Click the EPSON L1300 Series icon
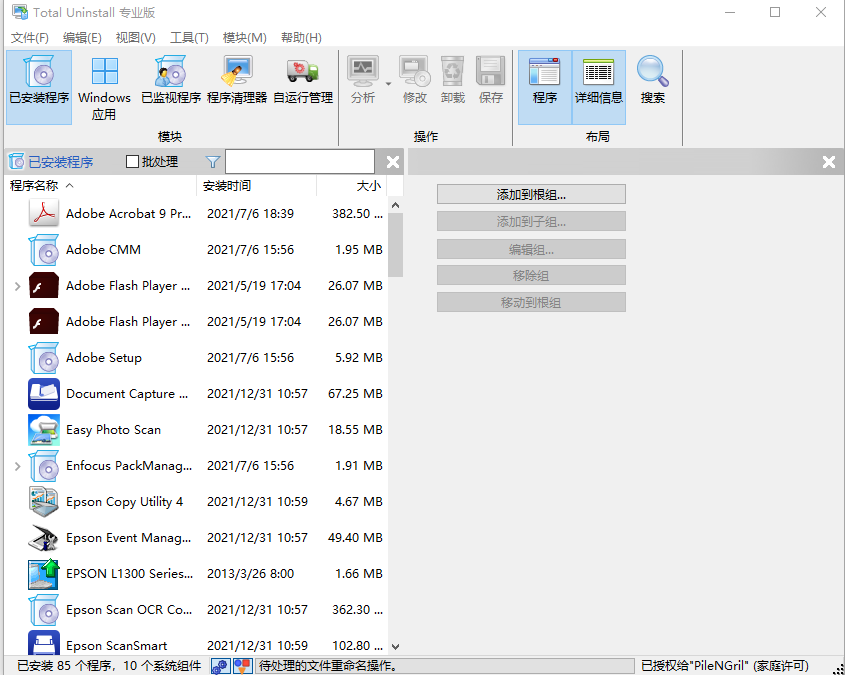The image size is (845, 675). click(x=44, y=574)
